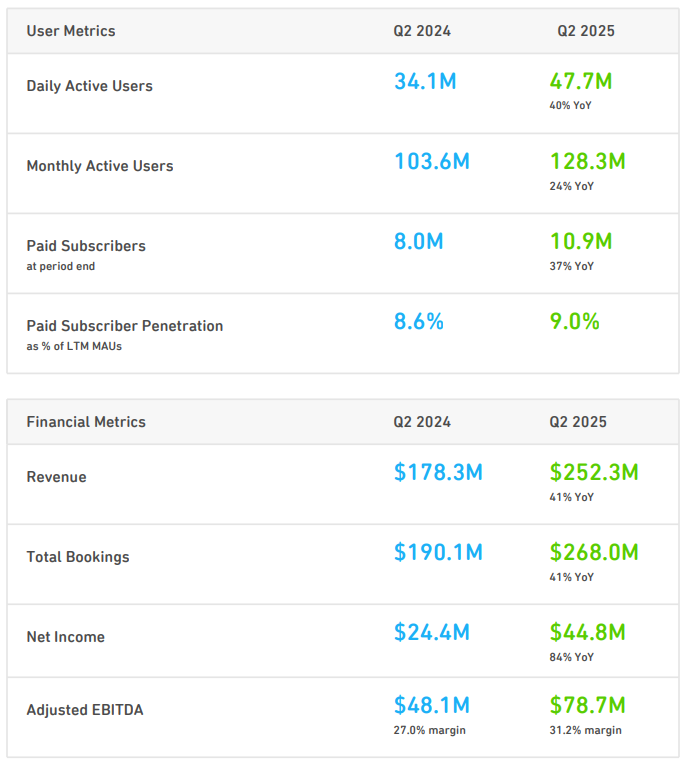The height and width of the screenshot is (762, 687).
Task: Select the $190.1M total bookings value
Action: click(438, 552)
